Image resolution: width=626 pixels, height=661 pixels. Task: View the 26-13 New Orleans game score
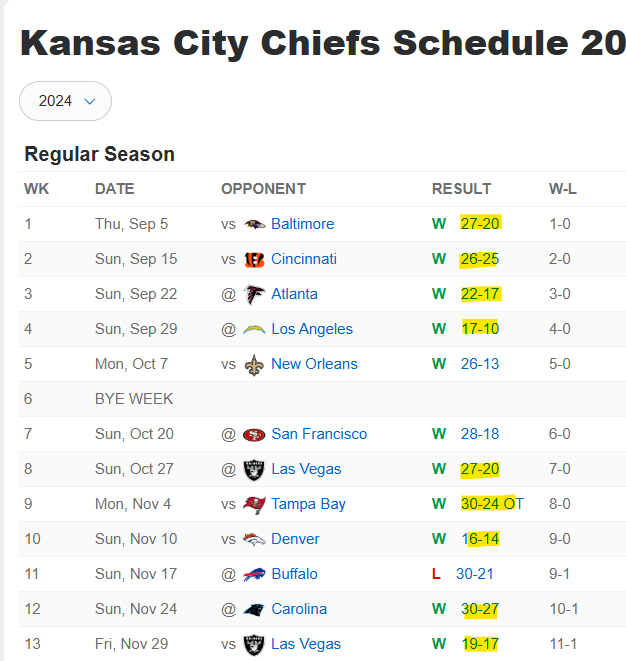pos(480,364)
